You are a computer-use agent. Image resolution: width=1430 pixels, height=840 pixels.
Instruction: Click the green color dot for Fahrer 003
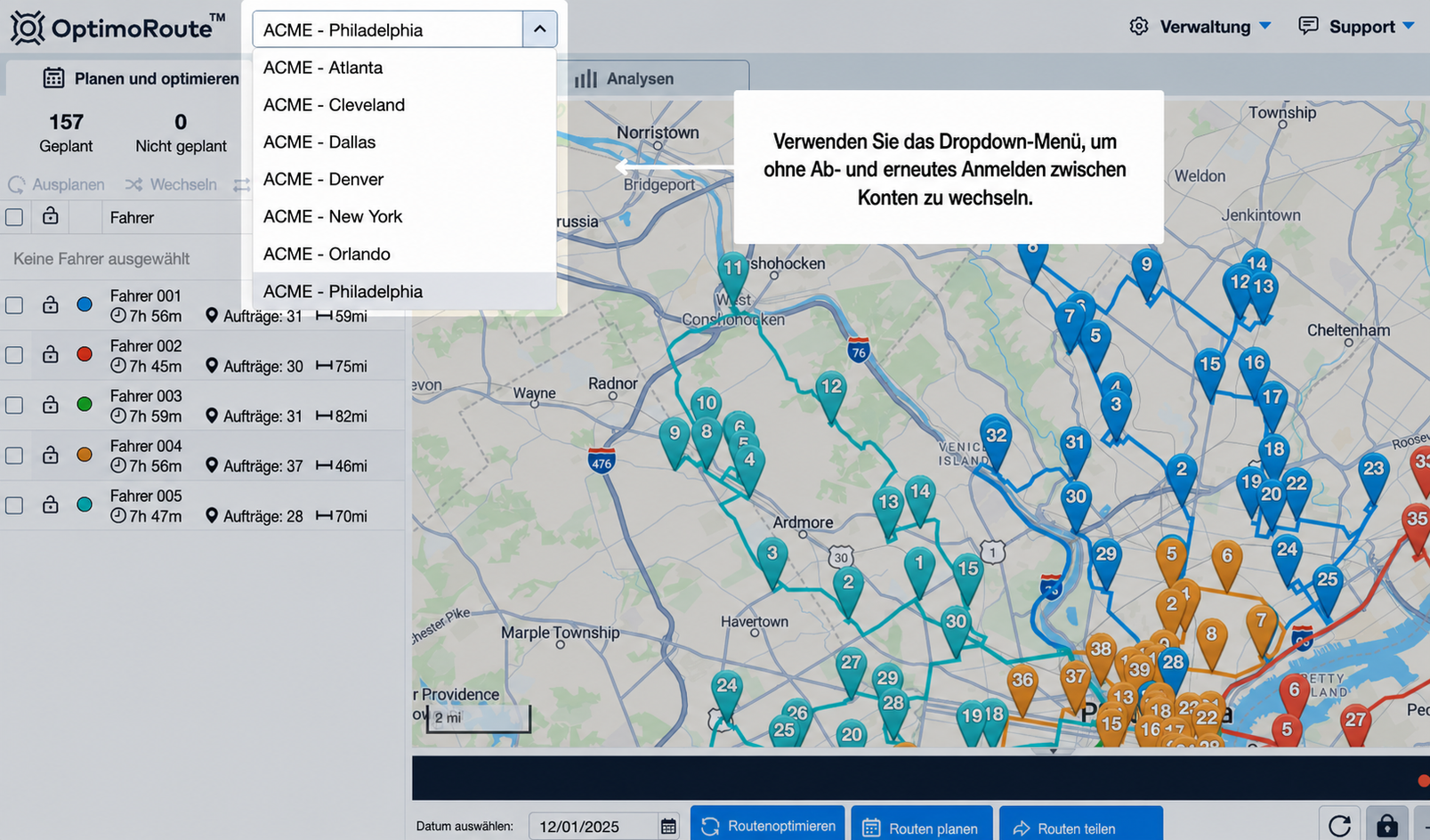coord(85,404)
